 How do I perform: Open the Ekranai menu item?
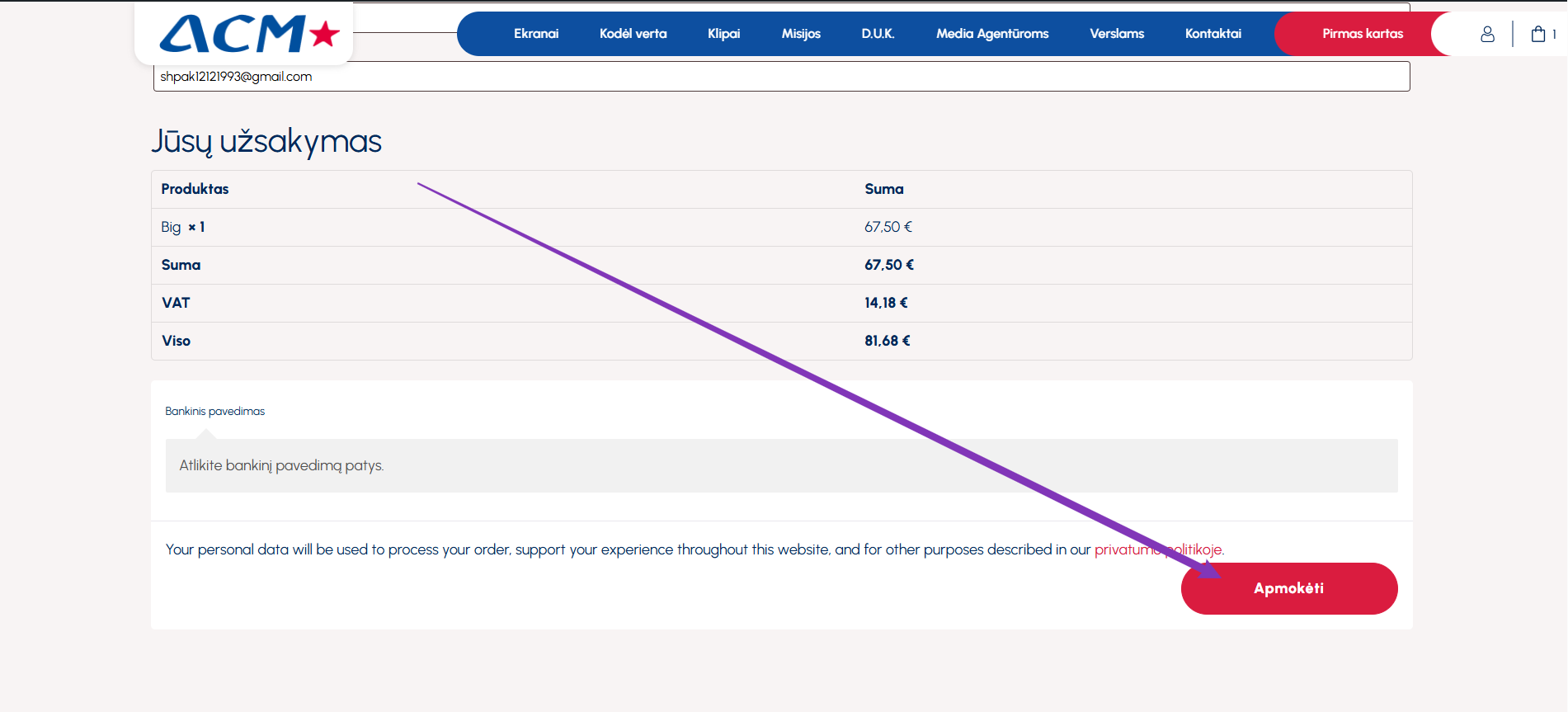click(535, 34)
